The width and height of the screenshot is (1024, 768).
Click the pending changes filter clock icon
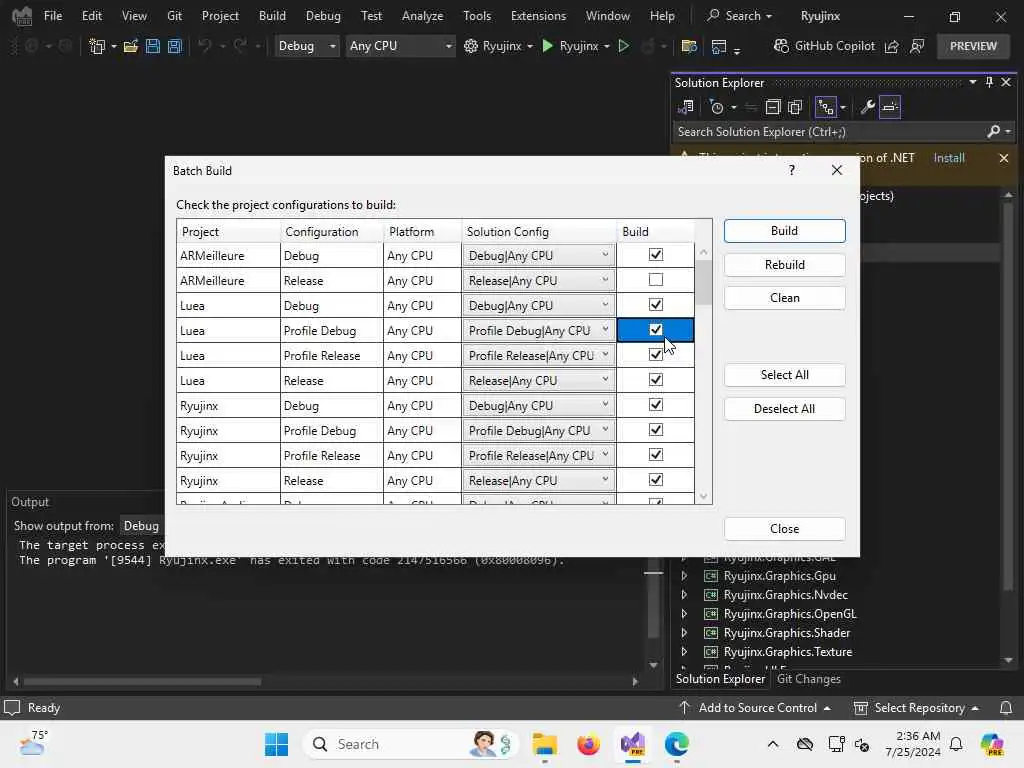click(x=716, y=106)
